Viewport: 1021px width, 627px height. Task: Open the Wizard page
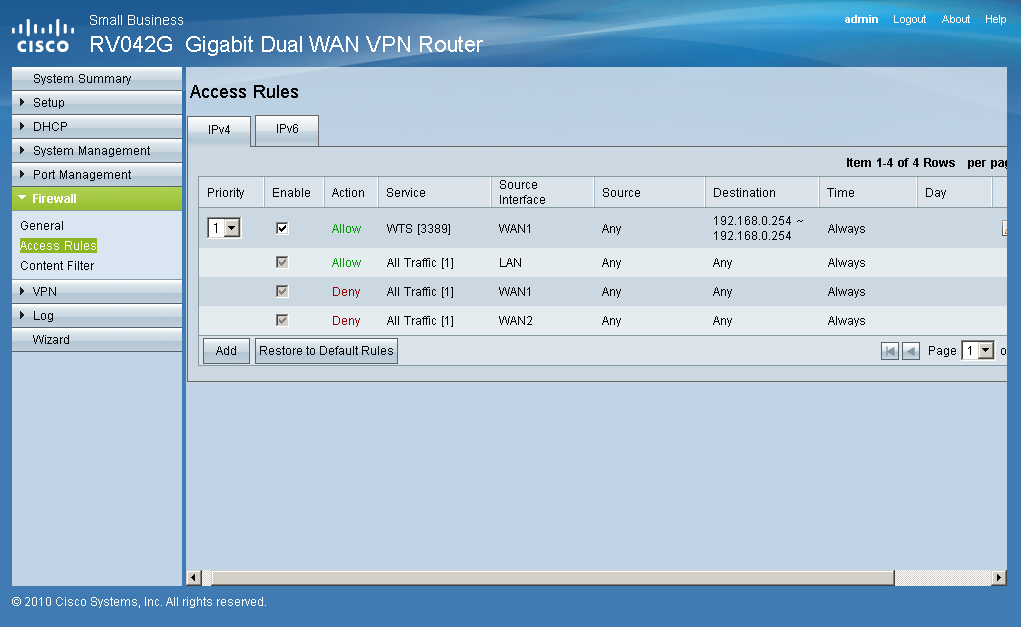pos(97,339)
